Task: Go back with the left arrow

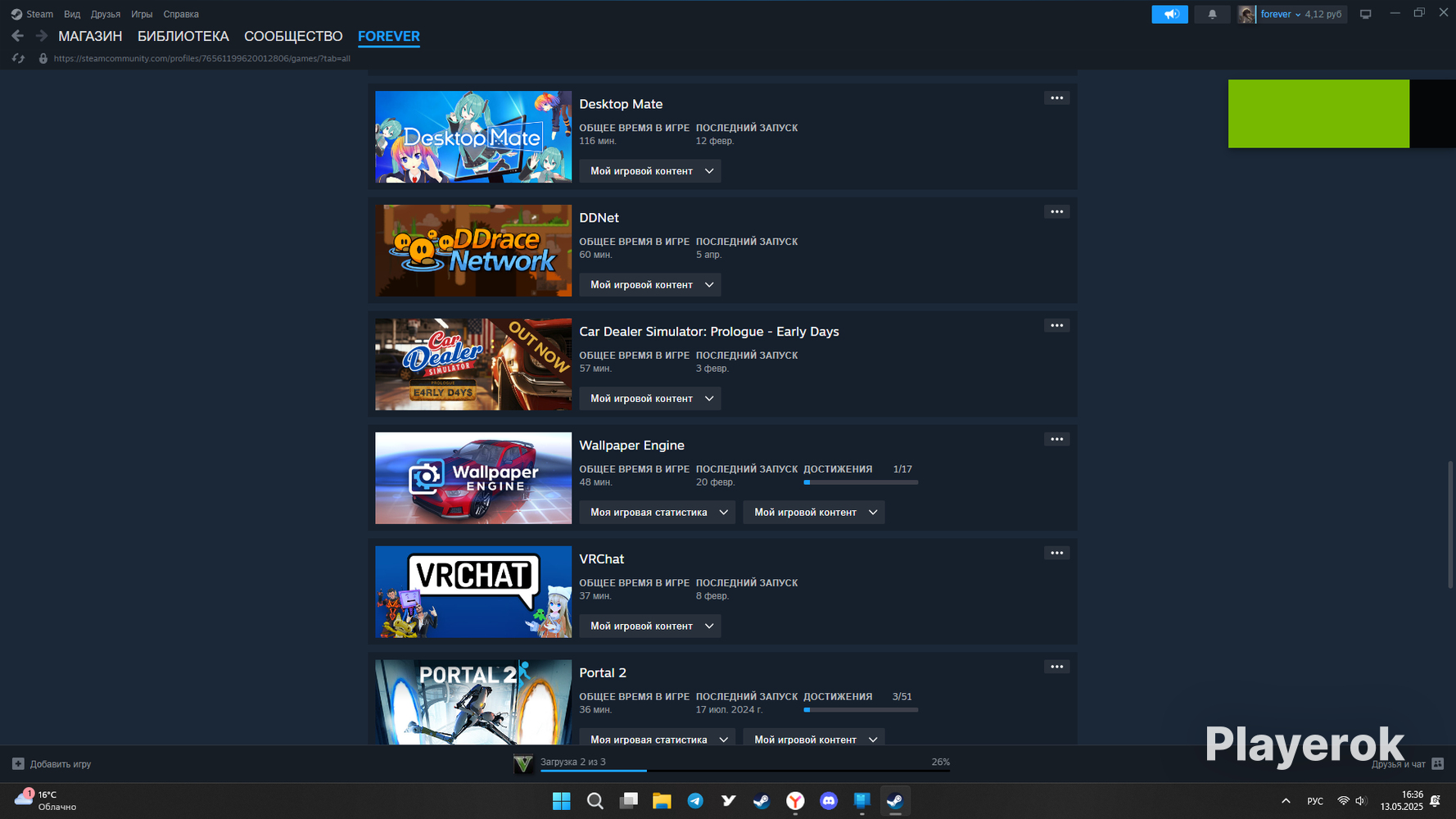Action: coord(17,36)
